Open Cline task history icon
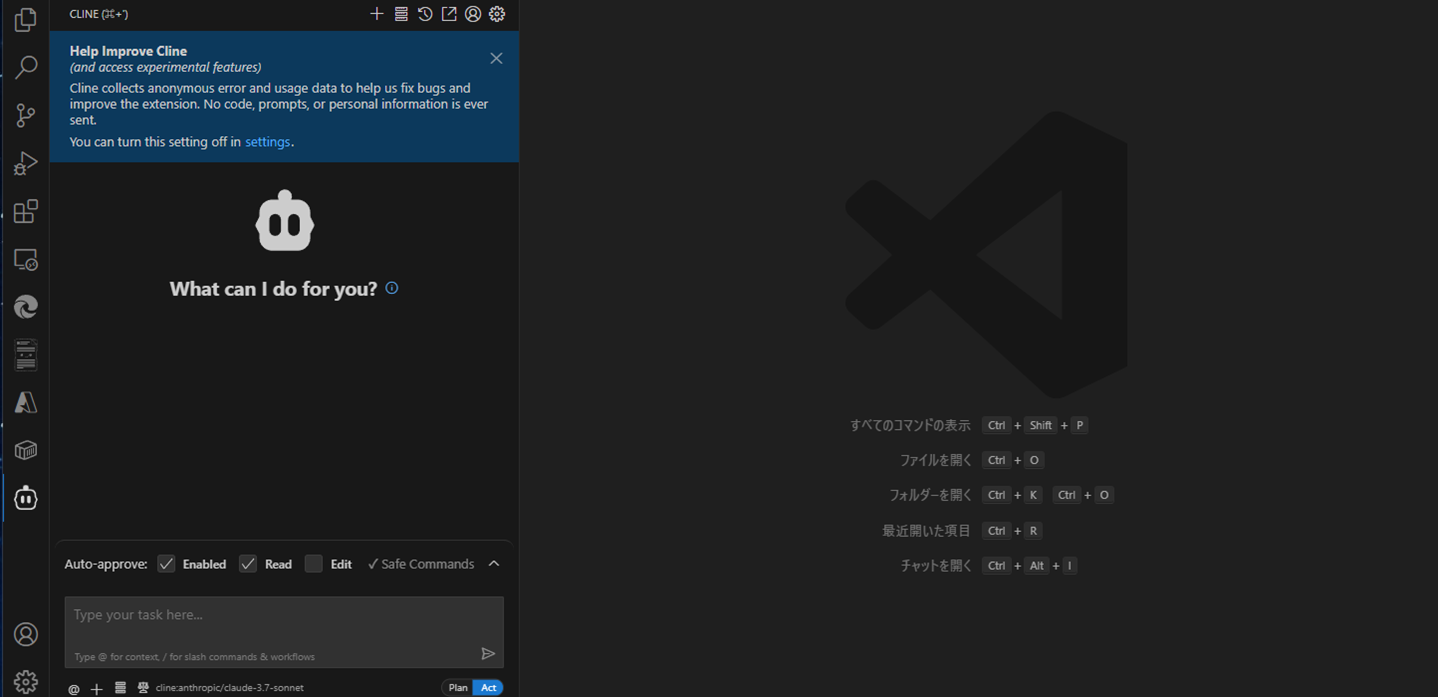Viewport: 1438px width, 697px height. click(x=425, y=14)
